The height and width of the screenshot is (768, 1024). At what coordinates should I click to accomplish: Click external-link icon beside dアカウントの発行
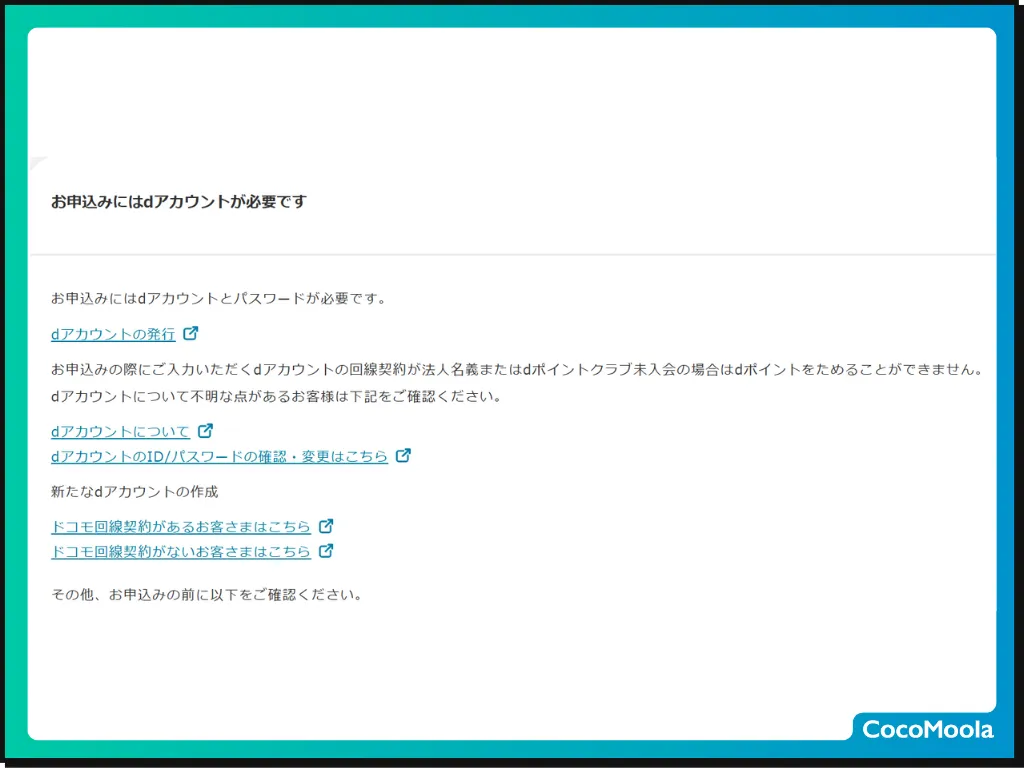(x=190, y=333)
